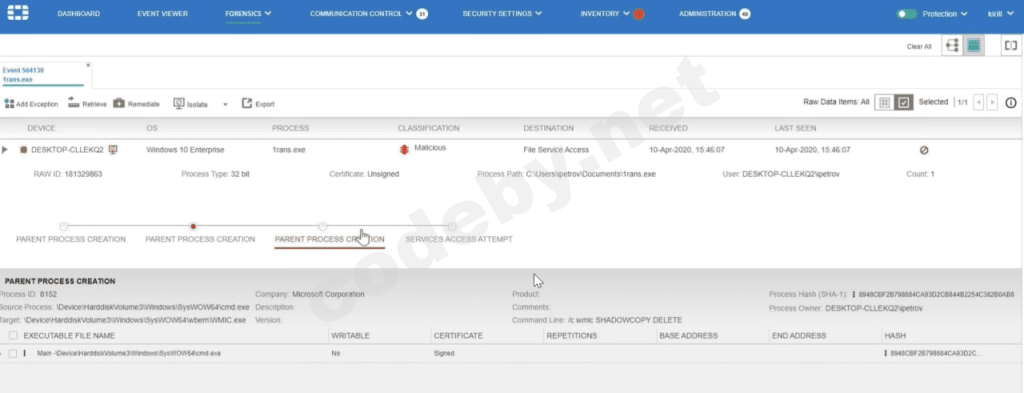The image size is (1024, 393).
Task: Tick the checkbox for the Main cmd.exe row
Action: [x=13, y=353]
